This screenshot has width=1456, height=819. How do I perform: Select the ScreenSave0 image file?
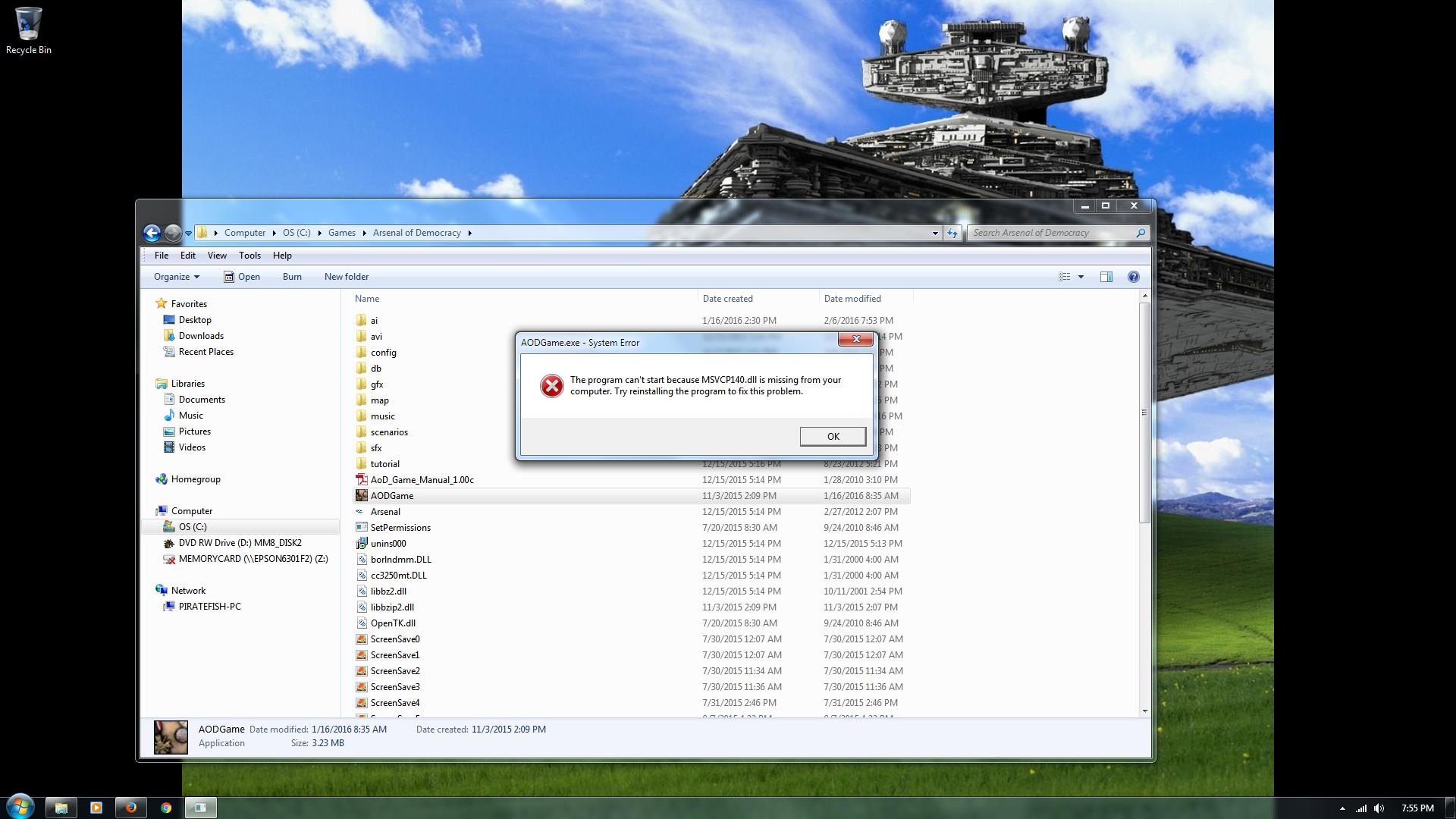[394, 639]
